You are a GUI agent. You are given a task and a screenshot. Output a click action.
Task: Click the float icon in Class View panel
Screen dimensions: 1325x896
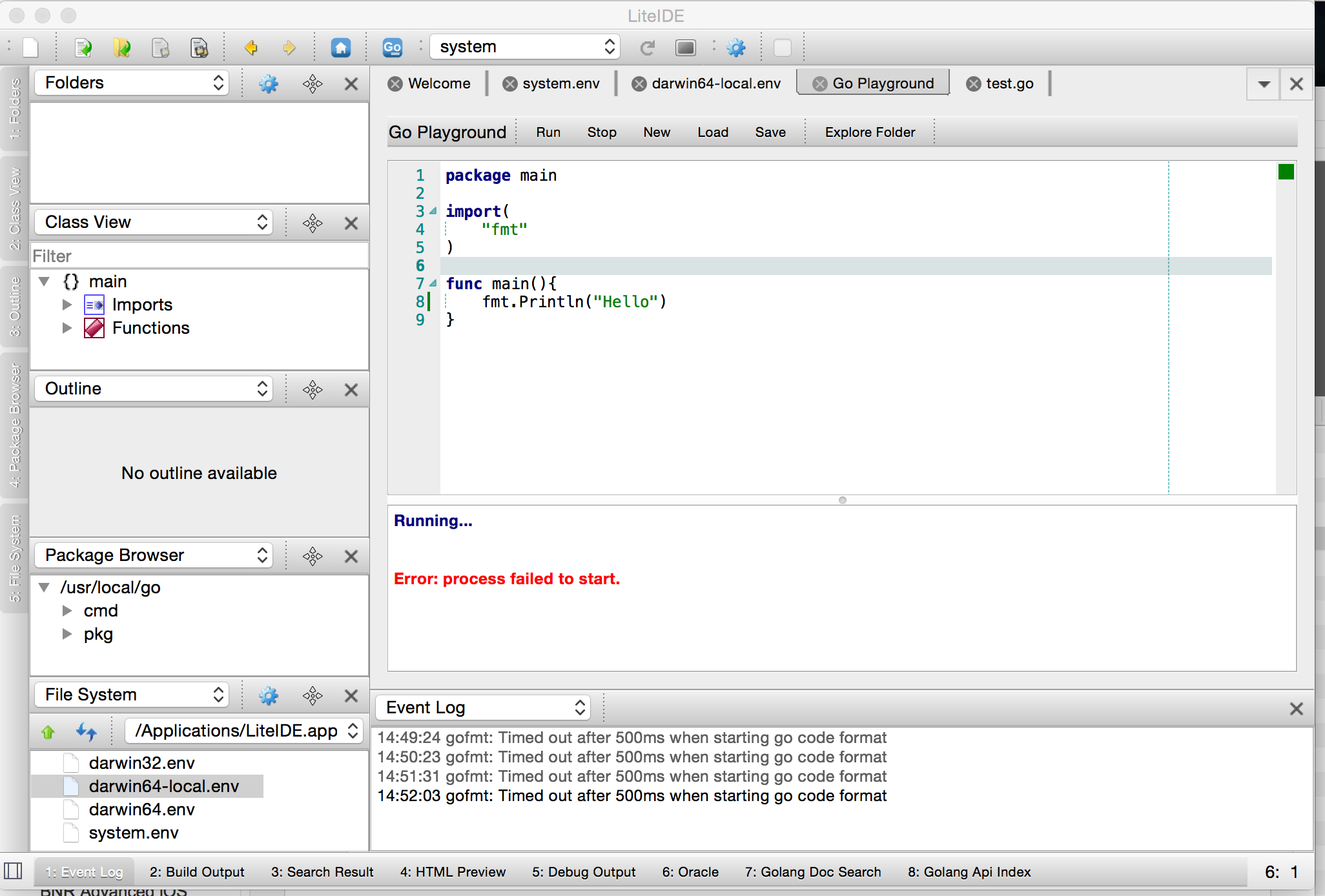(313, 223)
